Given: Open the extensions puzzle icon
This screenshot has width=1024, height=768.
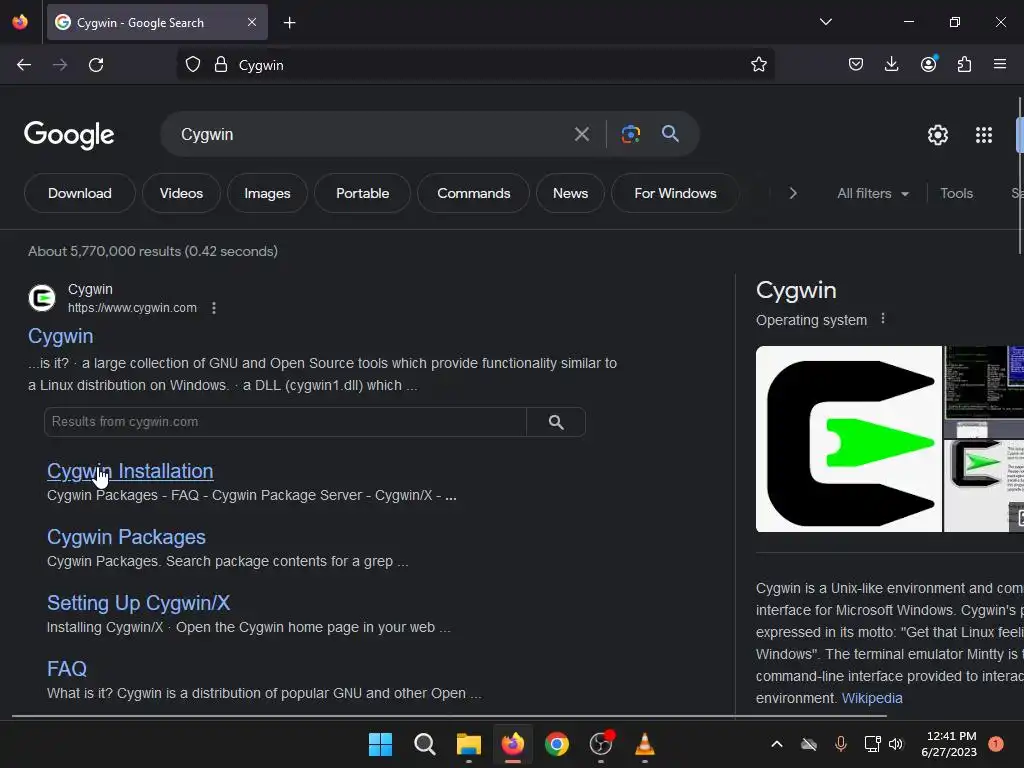Looking at the screenshot, I should (x=964, y=64).
